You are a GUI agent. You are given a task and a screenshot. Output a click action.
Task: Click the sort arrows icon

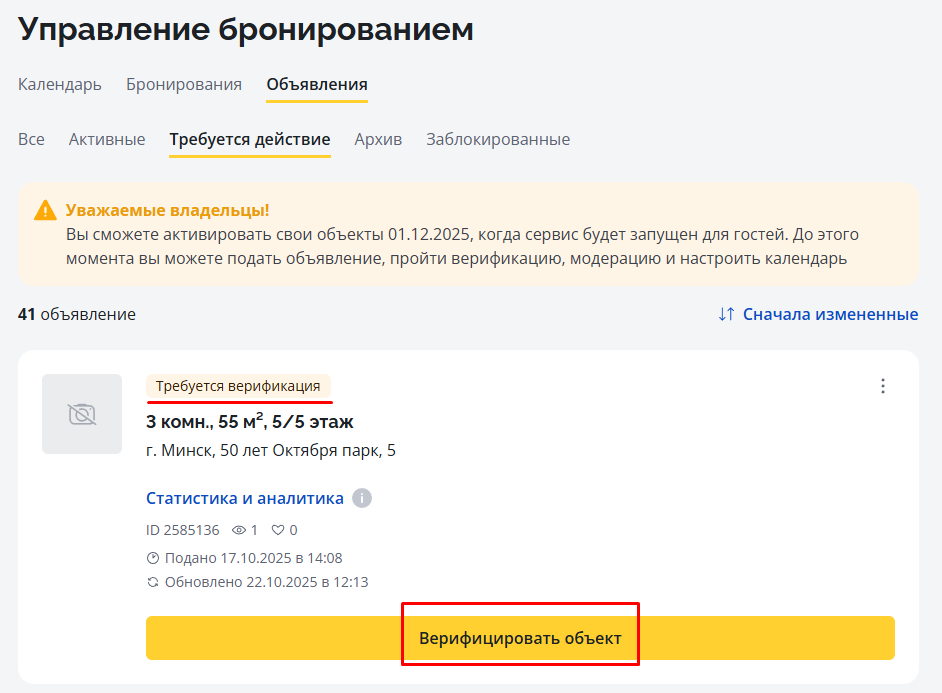coord(727,314)
